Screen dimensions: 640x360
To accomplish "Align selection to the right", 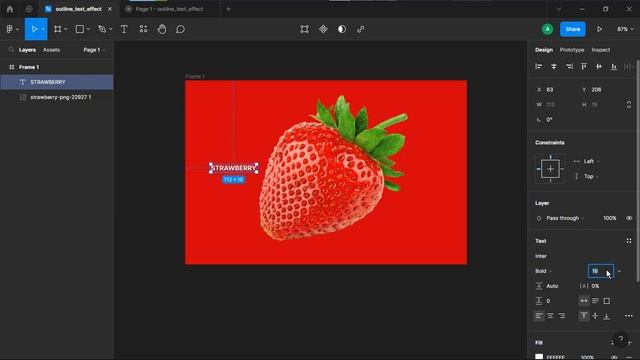I will 569,66.
